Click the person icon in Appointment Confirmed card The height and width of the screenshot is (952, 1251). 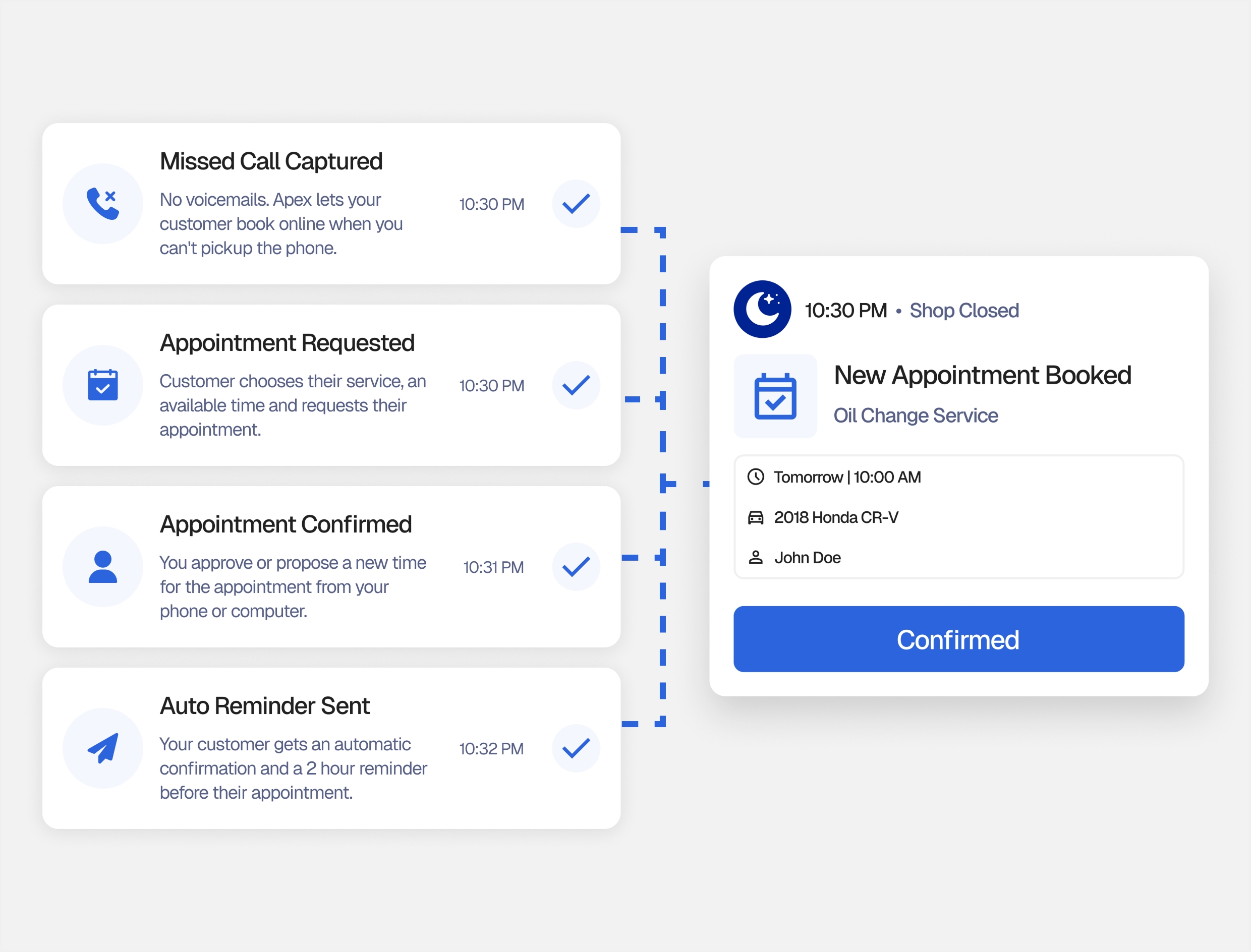[x=102, y=567]
